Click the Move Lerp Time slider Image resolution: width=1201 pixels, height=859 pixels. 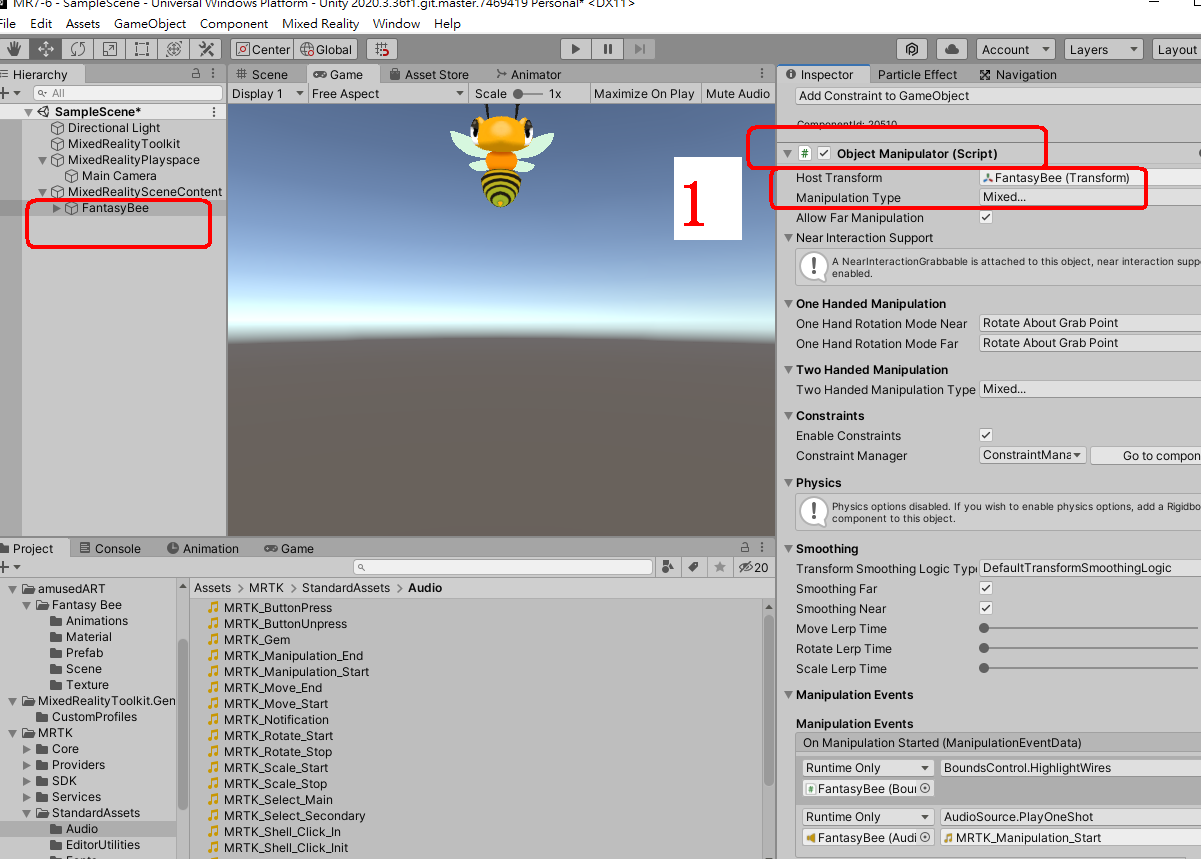[x=1090, y=629]
